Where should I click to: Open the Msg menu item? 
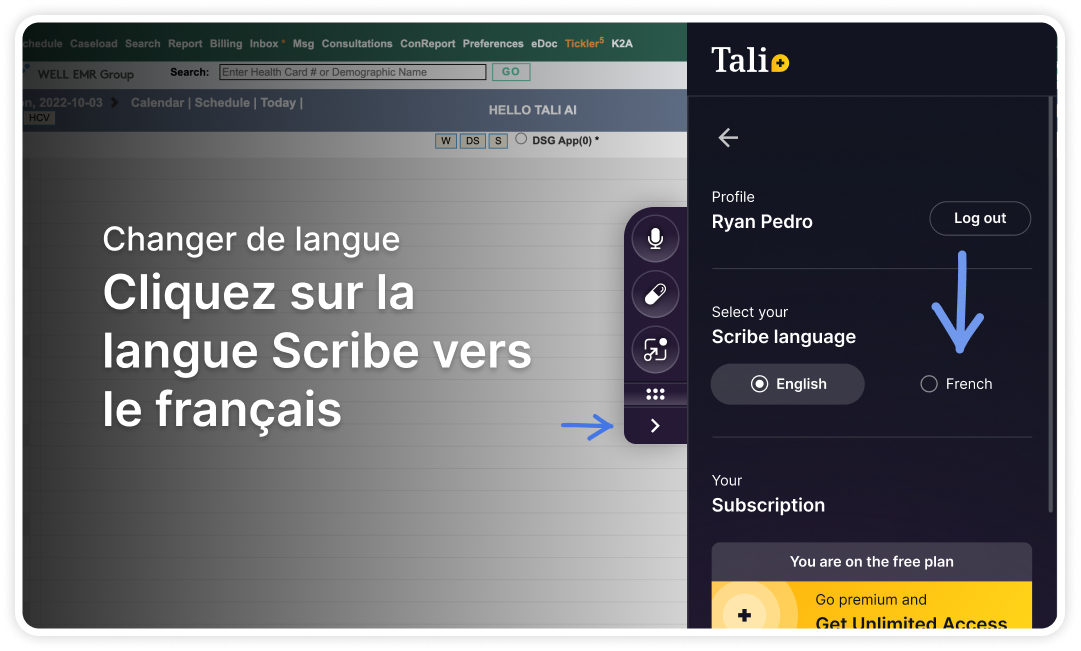pyautogui.click(x=303, y=43)
